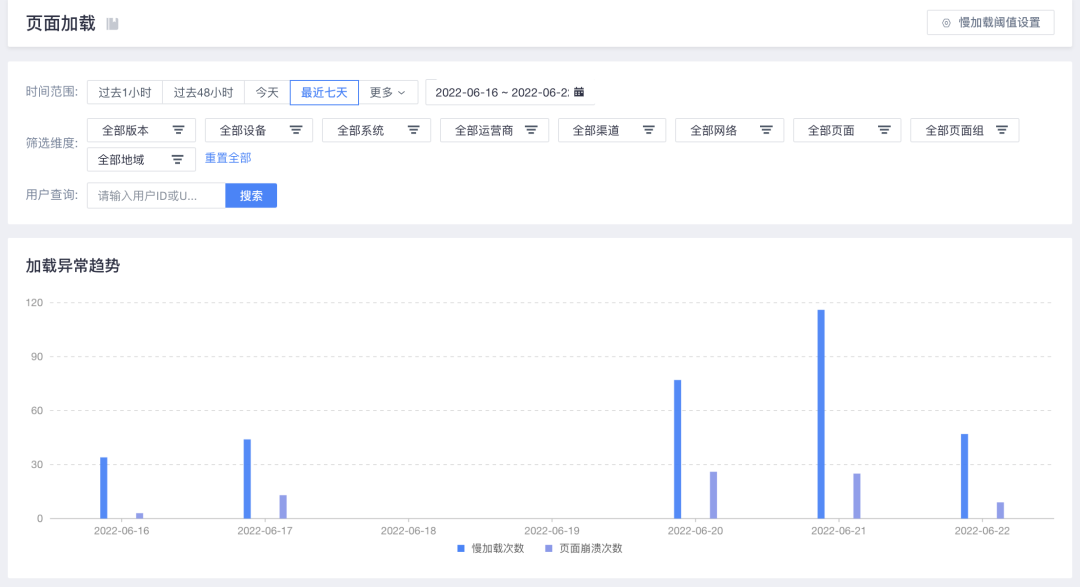The width and height of the screenshot is (1080, 587).
Task: Click filter icon in 全部设备
Action: tap(296, 130)
